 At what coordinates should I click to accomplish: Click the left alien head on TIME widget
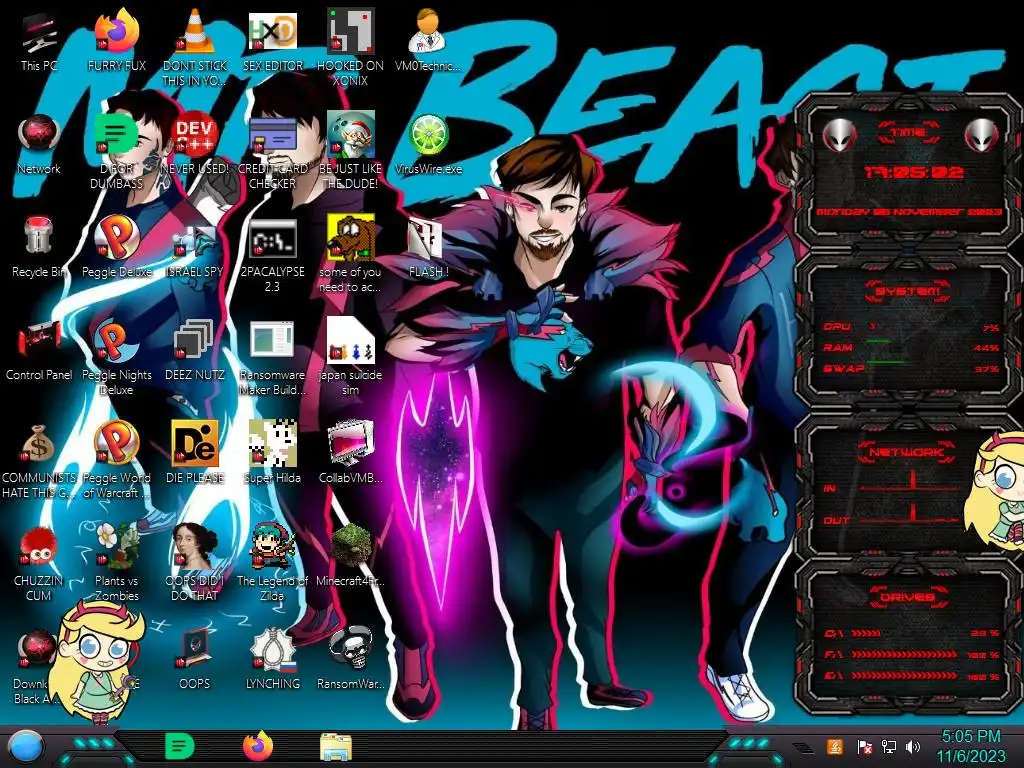point(840,136)
